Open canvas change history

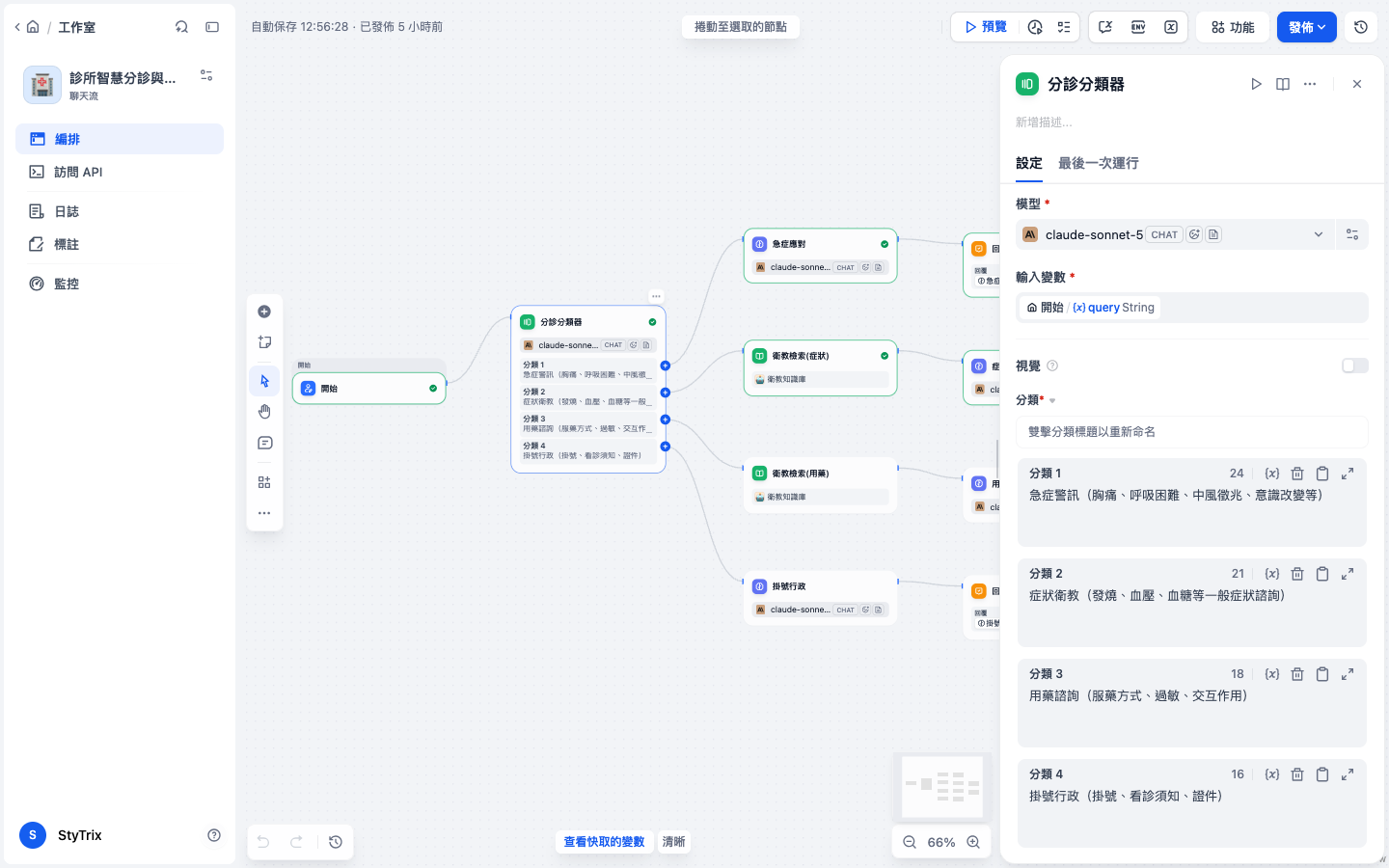coord(336,842)
